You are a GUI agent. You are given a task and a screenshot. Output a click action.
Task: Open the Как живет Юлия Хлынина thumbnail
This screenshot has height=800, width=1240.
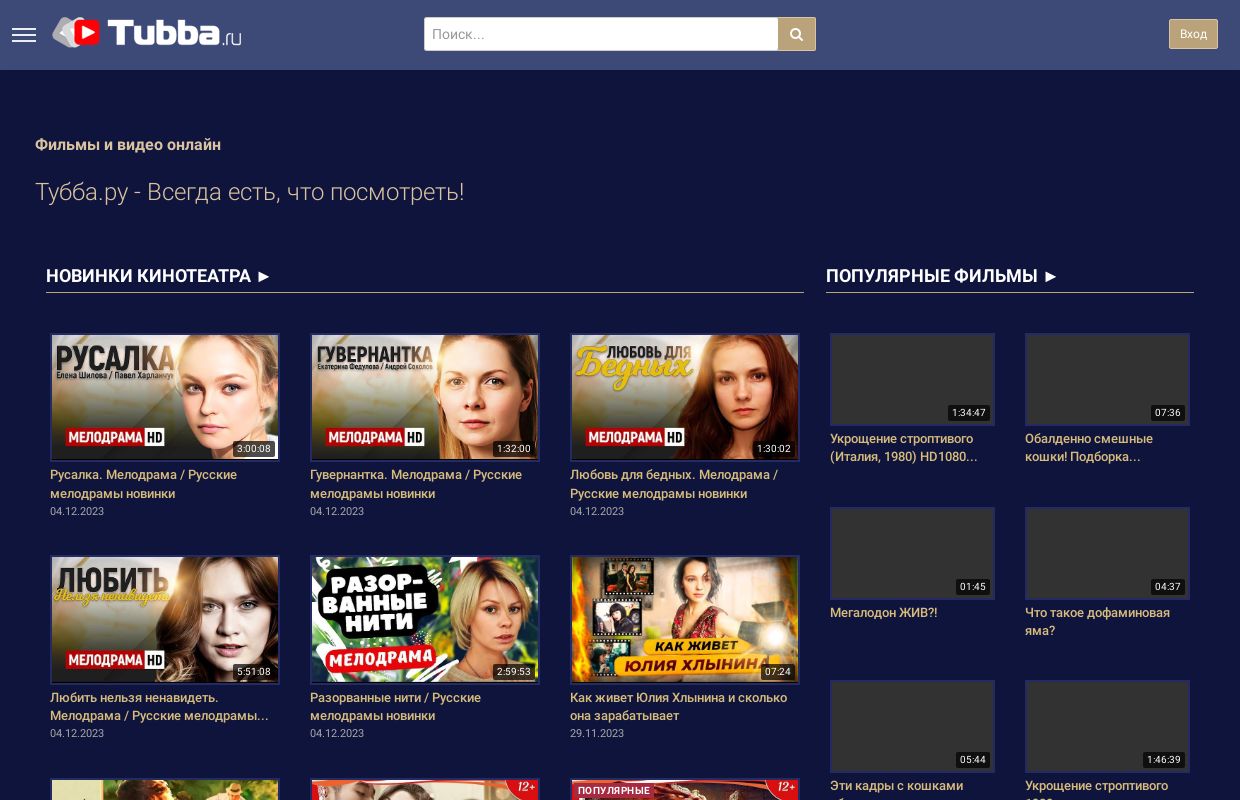(x=685, y=619)
